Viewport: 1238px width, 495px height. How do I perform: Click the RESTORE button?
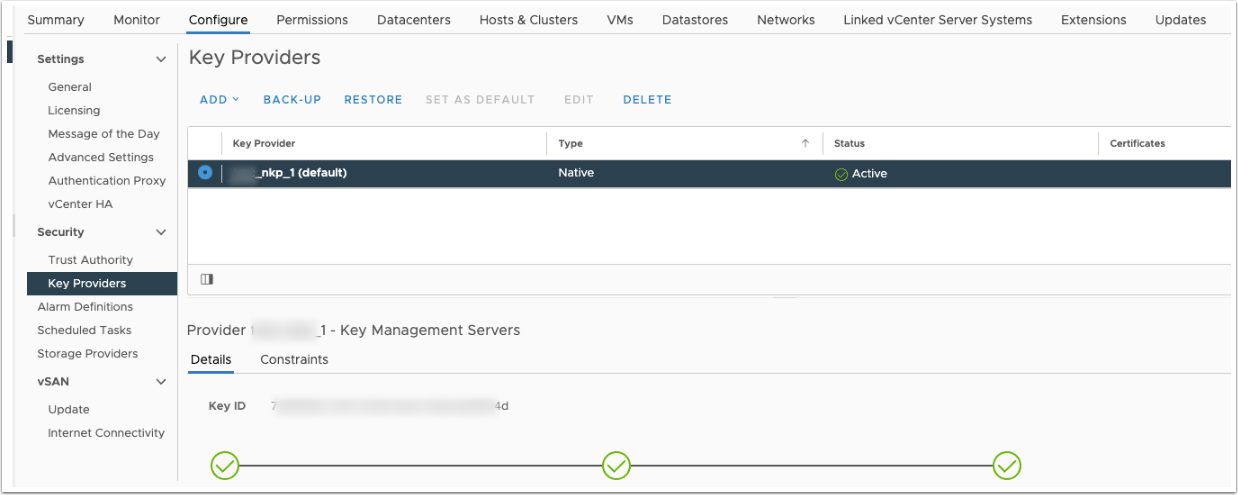click(x=373, y=100)
